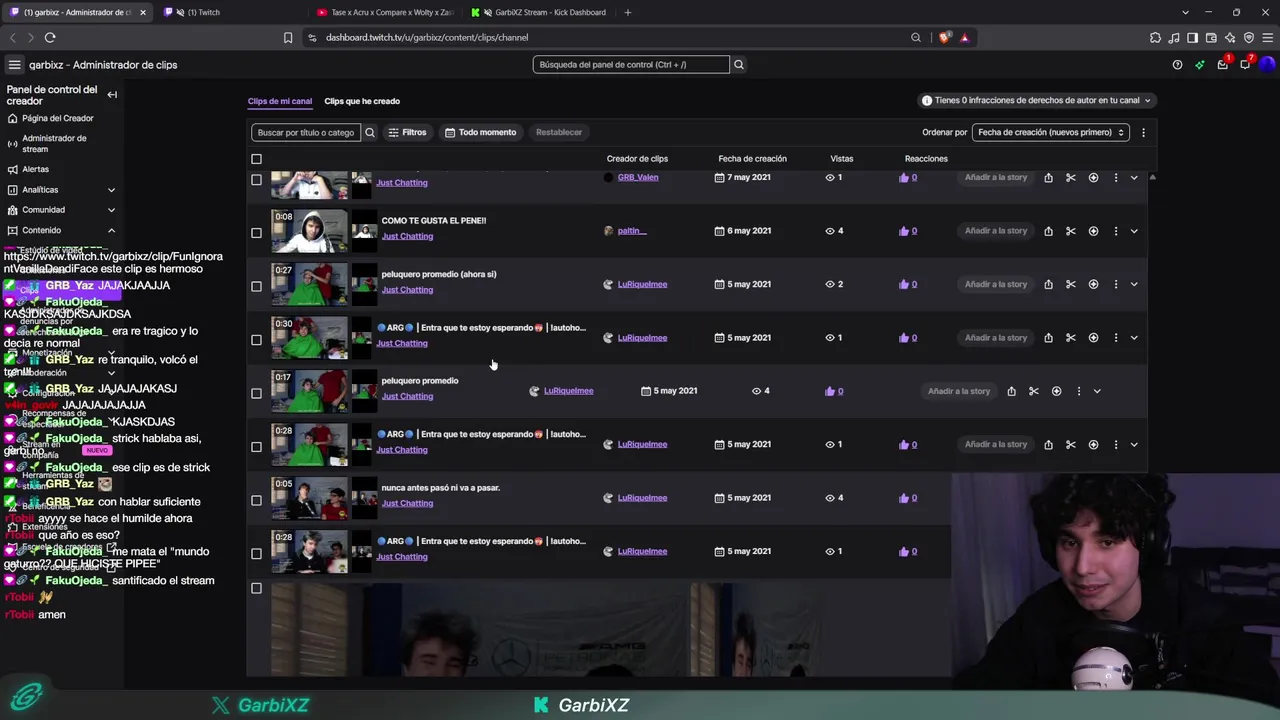Edit the COMO TE GUSTA clip with scissors
1280x720 pixels.
pyautogui.click(x=1070, y=231)
